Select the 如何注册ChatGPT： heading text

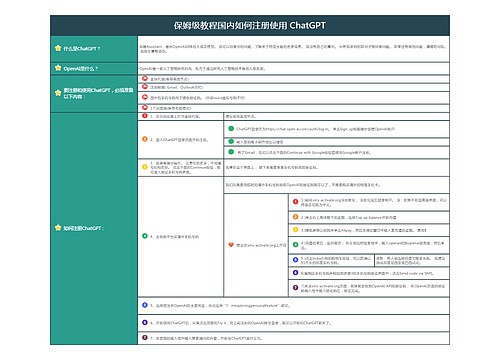click(84, 228)
